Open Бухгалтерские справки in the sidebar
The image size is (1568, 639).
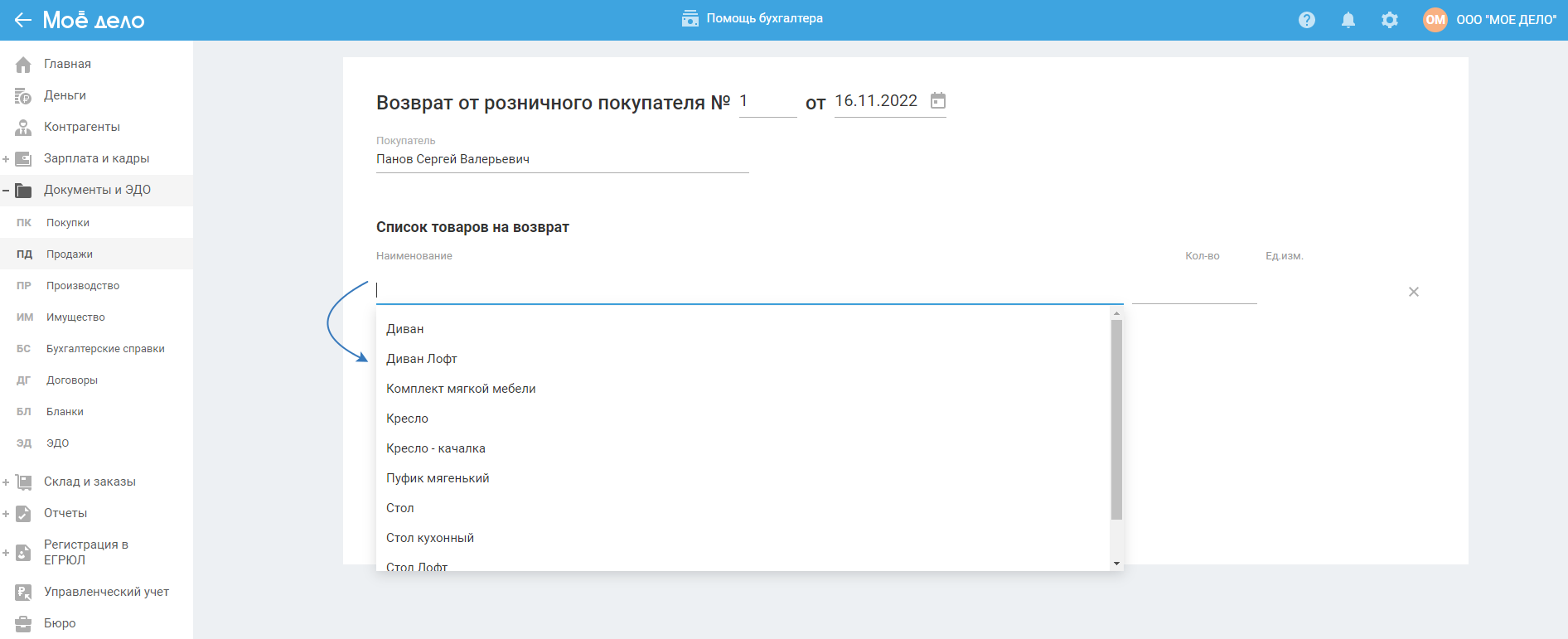coord(105,349)
